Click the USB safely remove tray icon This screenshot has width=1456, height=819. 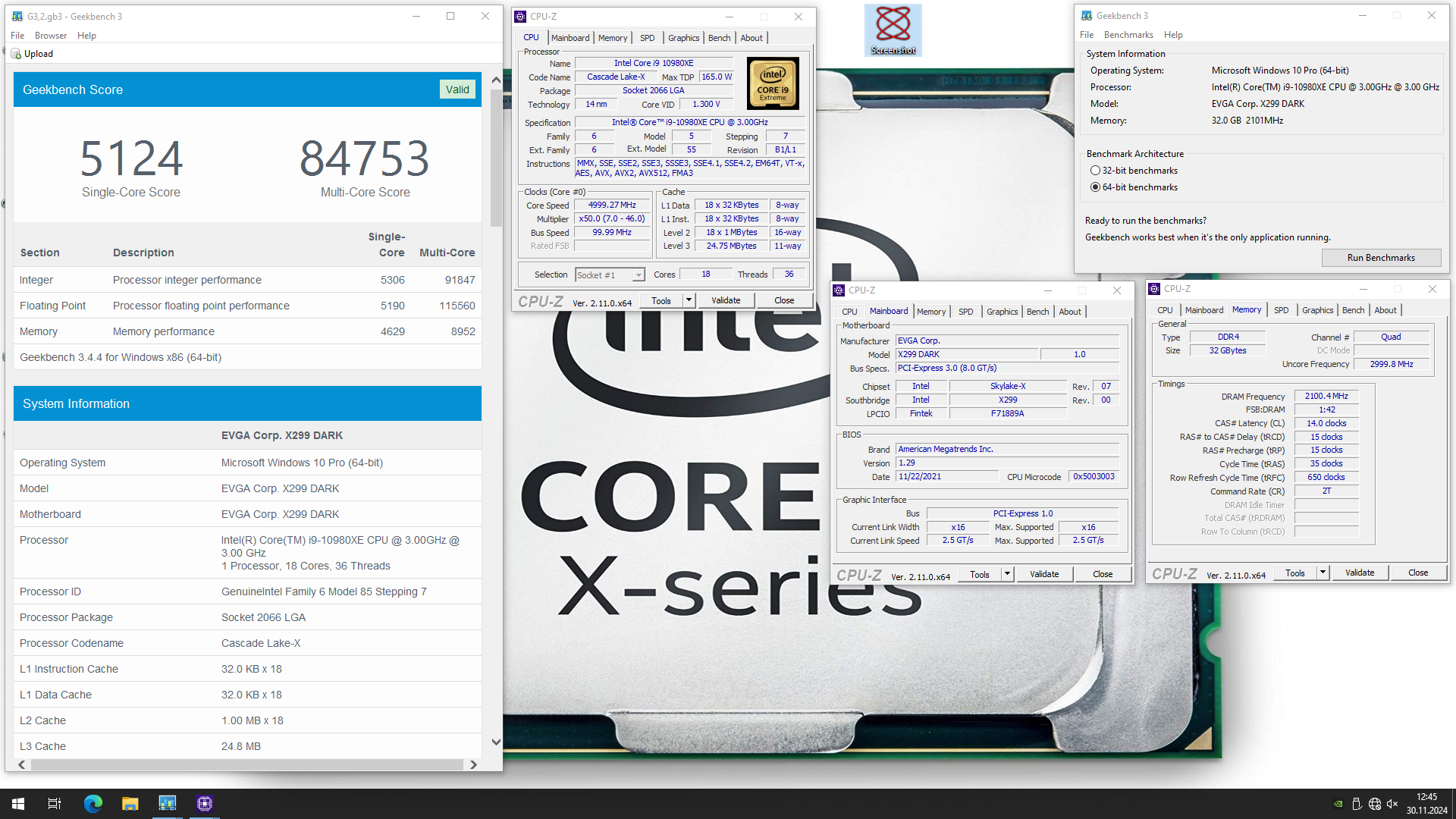(1357, 804)
